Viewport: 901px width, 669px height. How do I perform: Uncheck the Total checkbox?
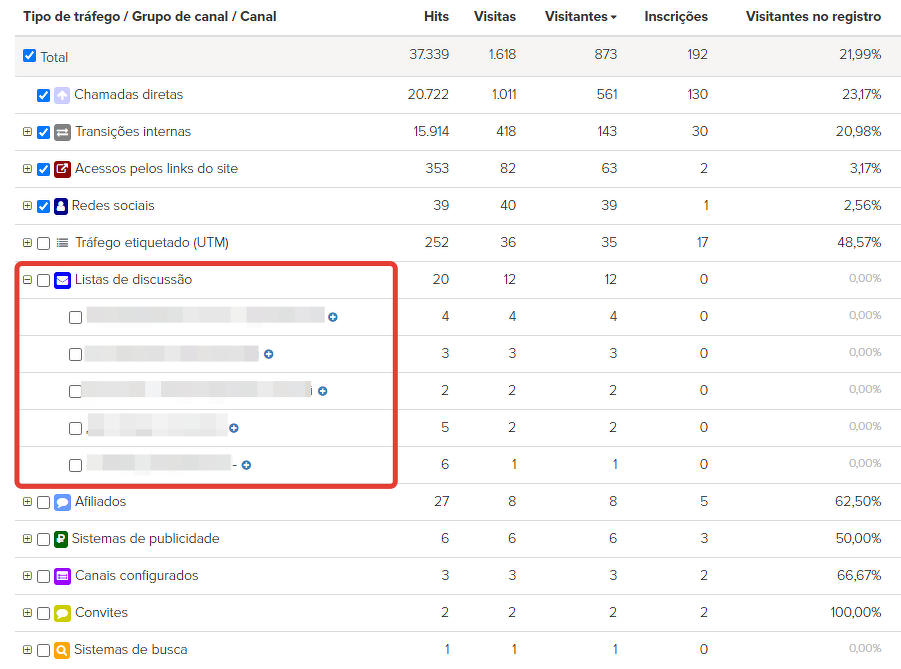30,56
